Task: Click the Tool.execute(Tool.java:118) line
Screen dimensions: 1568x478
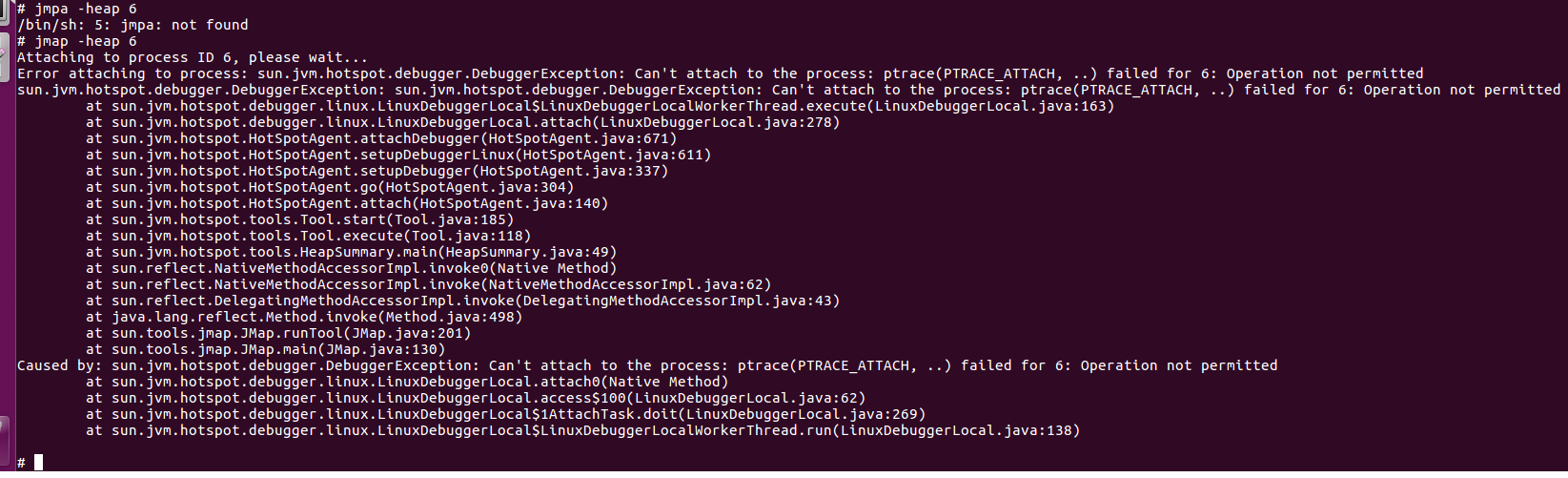Action: tap(309, 236)
